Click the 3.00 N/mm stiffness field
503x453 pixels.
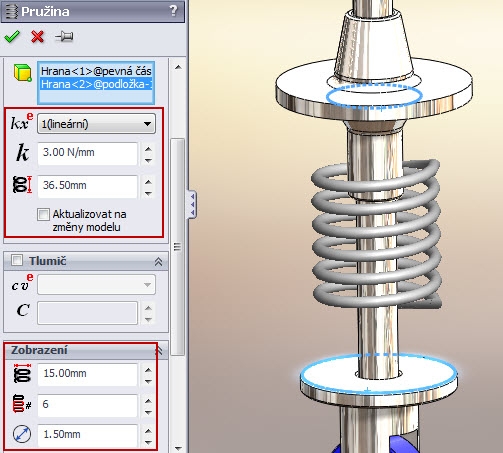(87, 153)
